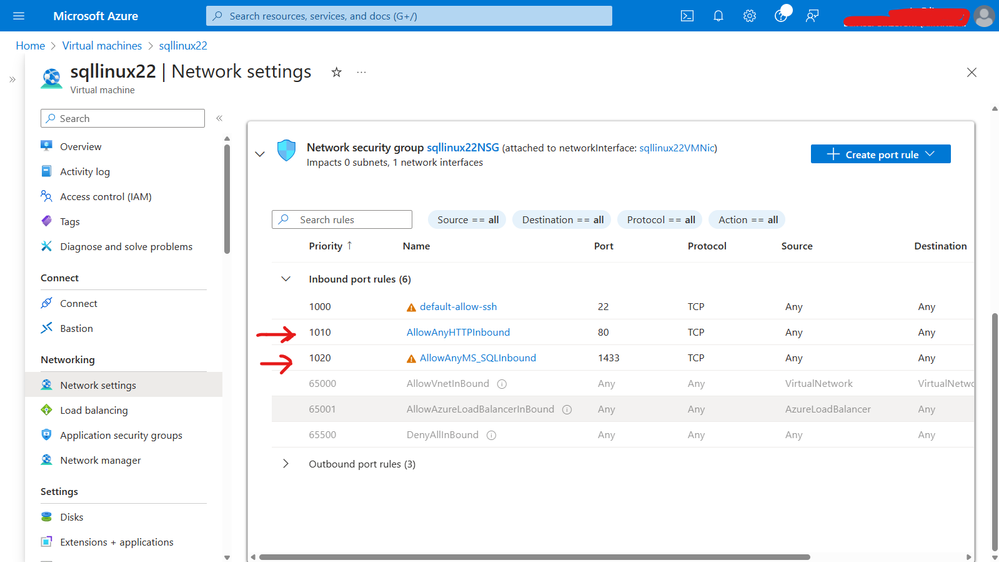Viewport: 999px width, 562px height.
Task: Go to Home breadcrumb
Action: pyautogui.click(x=31, y=46)
